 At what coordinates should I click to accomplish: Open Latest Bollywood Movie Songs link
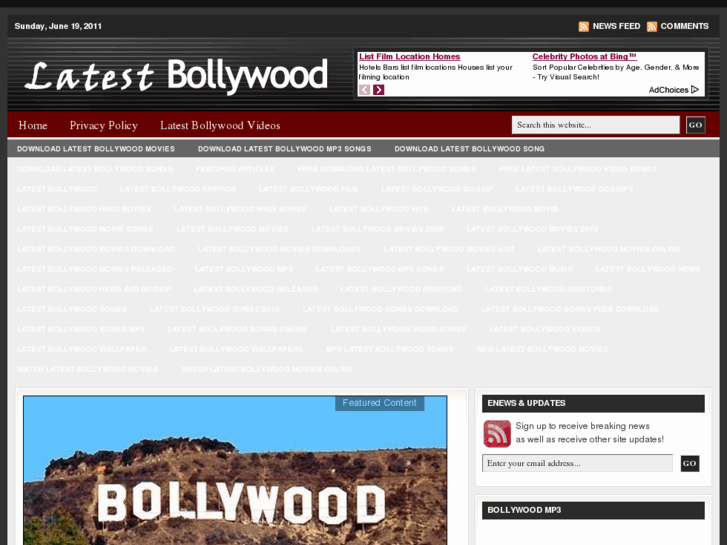[x=85, y=229]
